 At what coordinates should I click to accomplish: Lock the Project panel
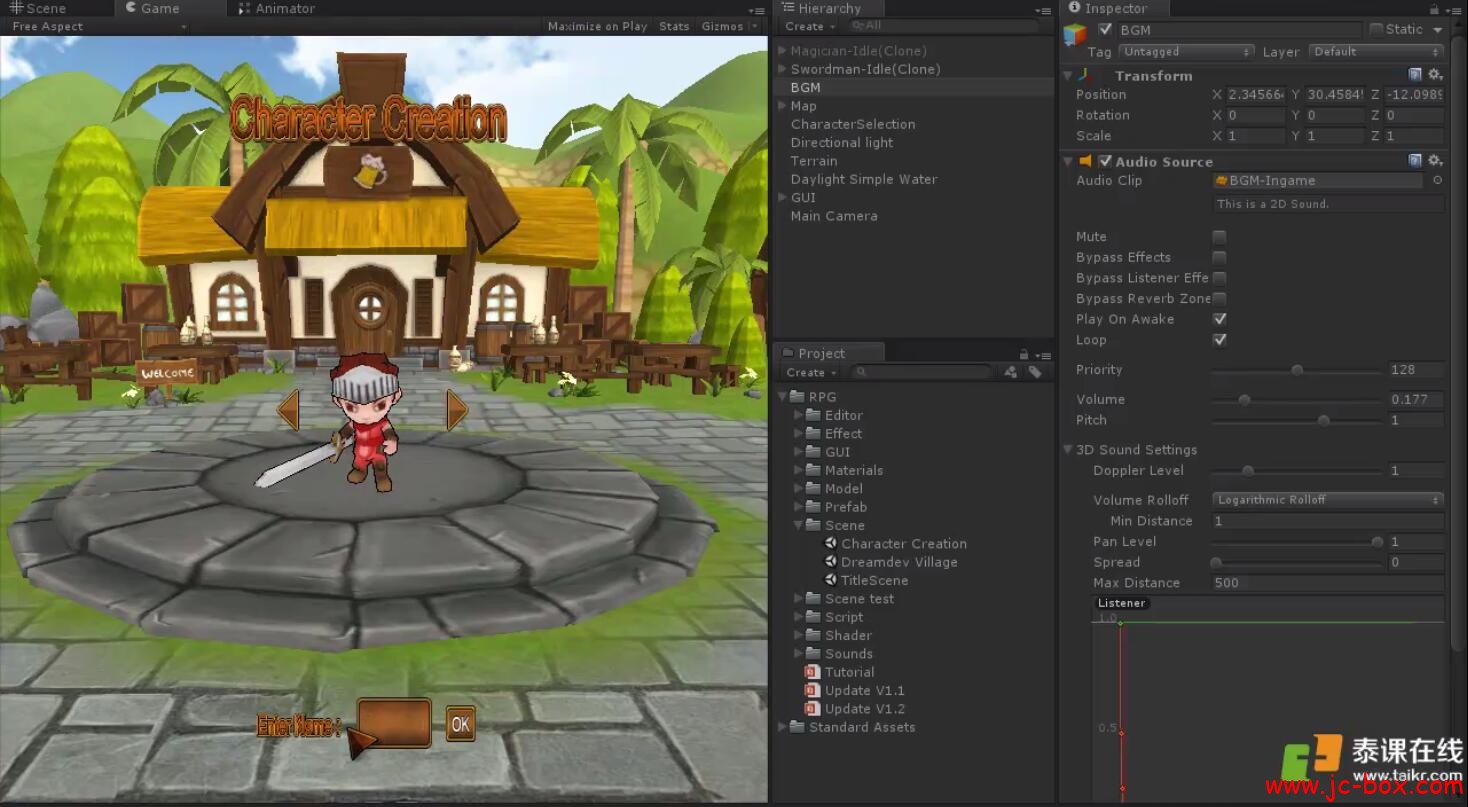1024,354
